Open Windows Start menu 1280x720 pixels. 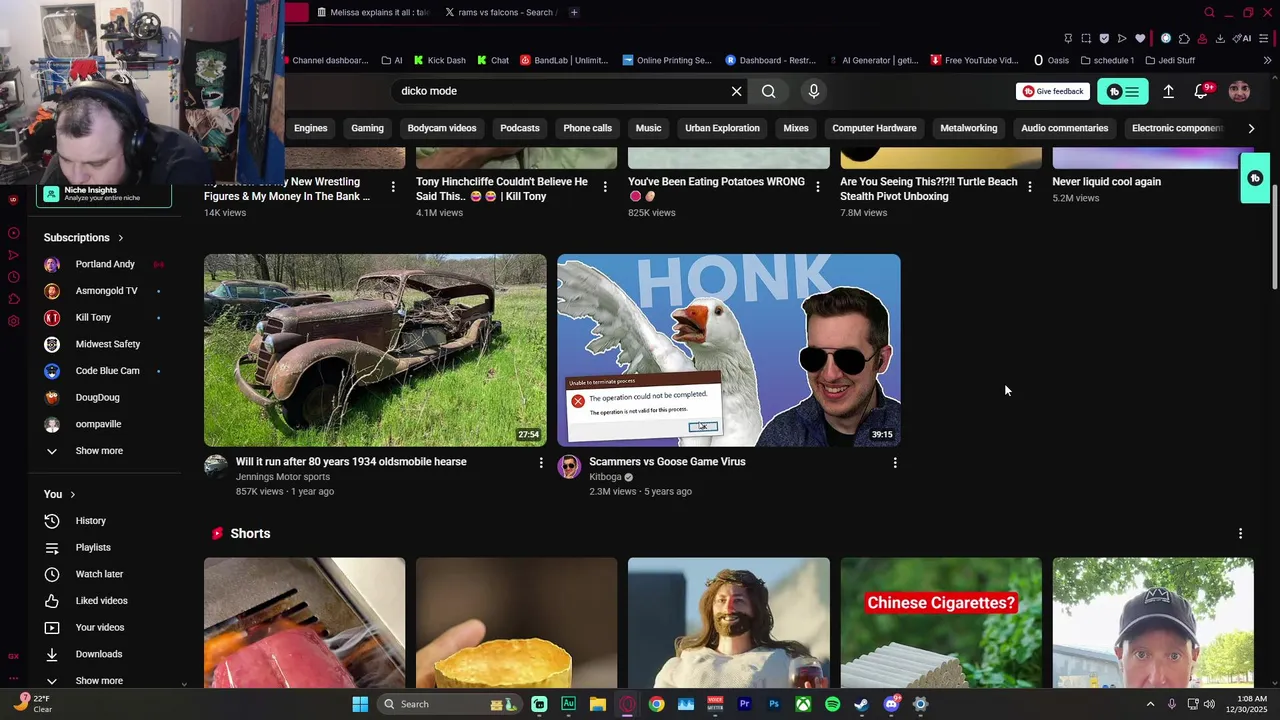(x=360, y=704)
